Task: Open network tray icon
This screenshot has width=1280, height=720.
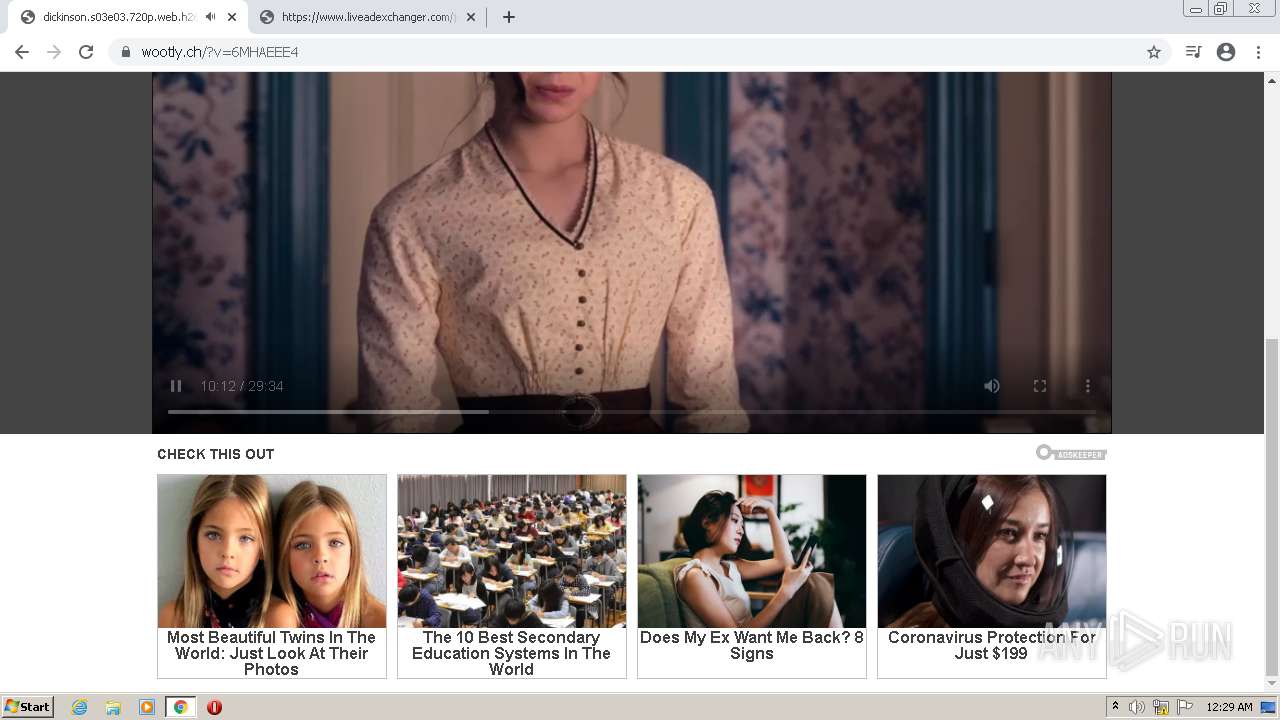Action: (x=1161, y=707)
